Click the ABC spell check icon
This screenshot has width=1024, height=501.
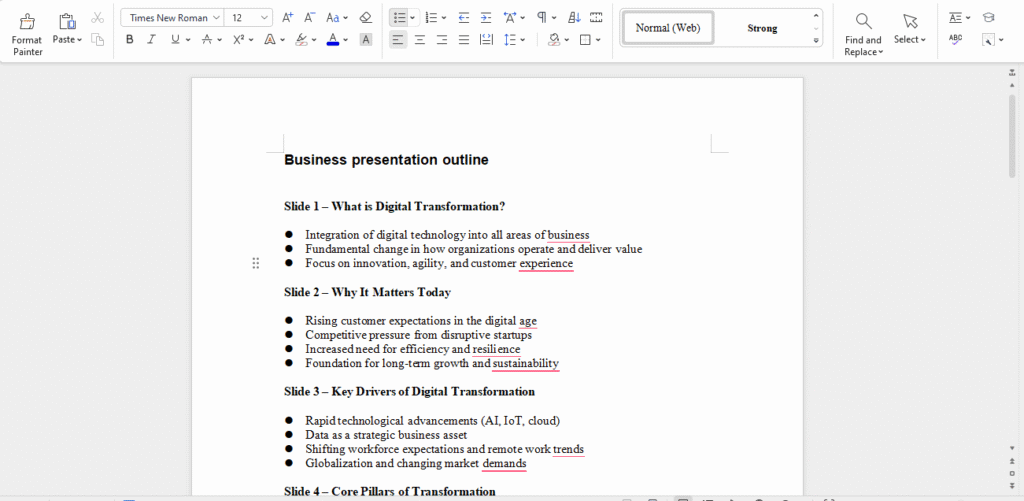pyautogui.click(x=955, y=40)
